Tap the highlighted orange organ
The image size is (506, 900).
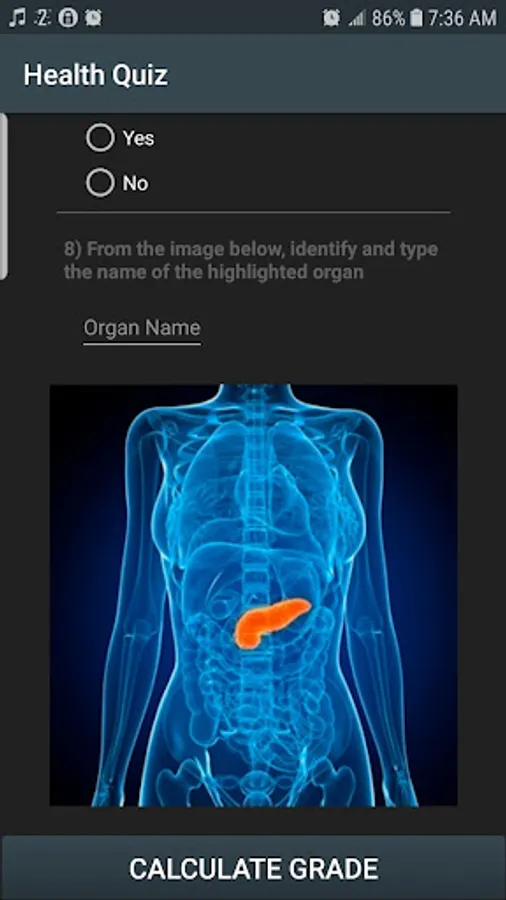tap(272, 623)
